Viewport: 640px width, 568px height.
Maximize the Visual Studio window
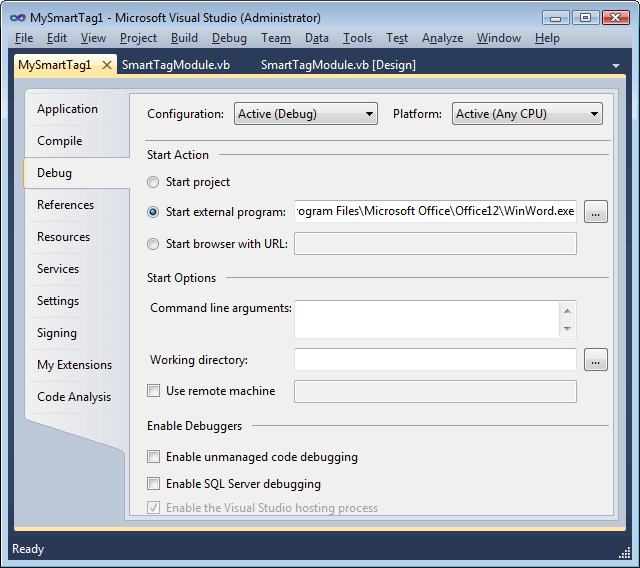585,18
